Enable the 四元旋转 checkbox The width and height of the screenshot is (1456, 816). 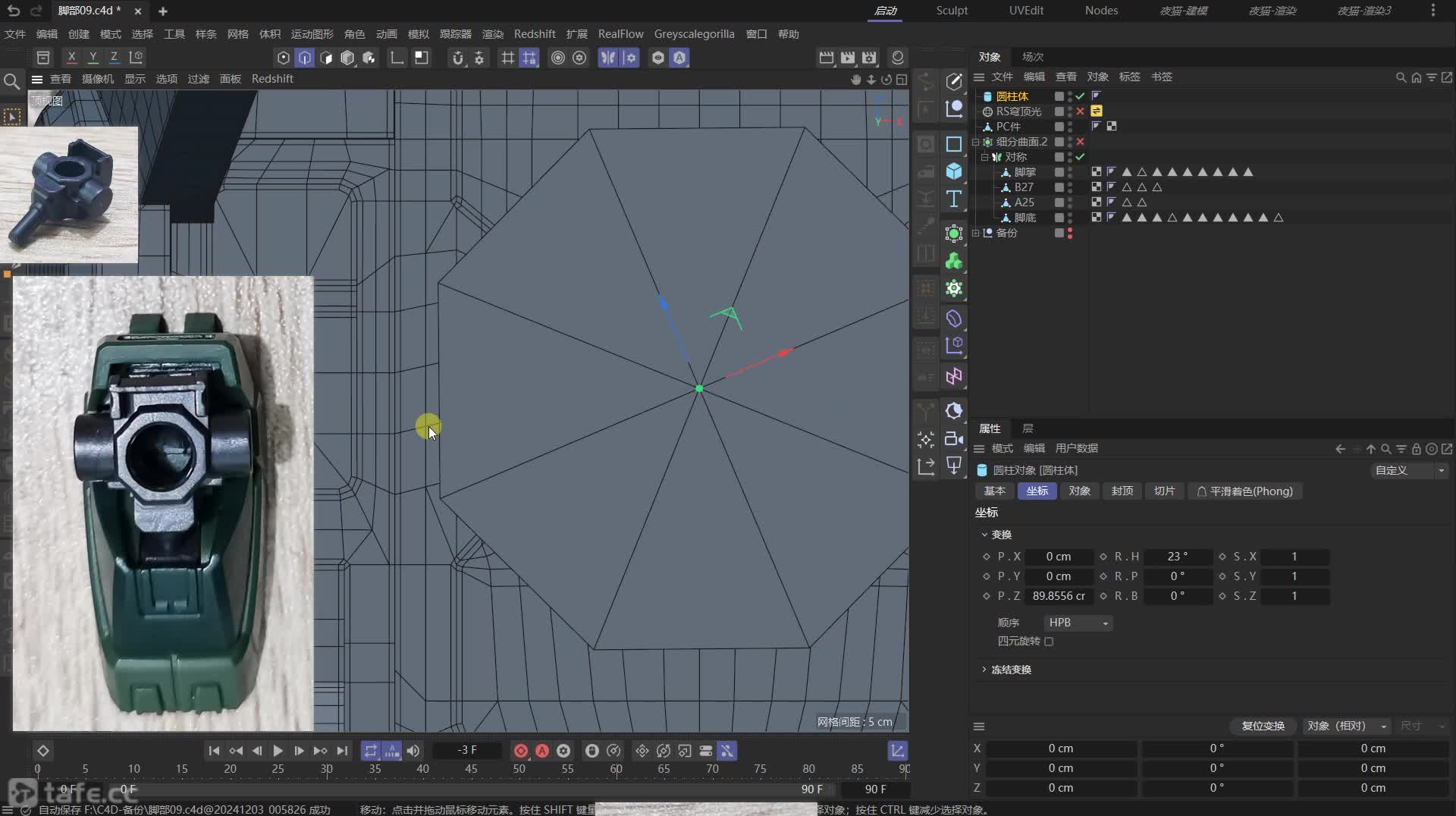point(1049,642)
